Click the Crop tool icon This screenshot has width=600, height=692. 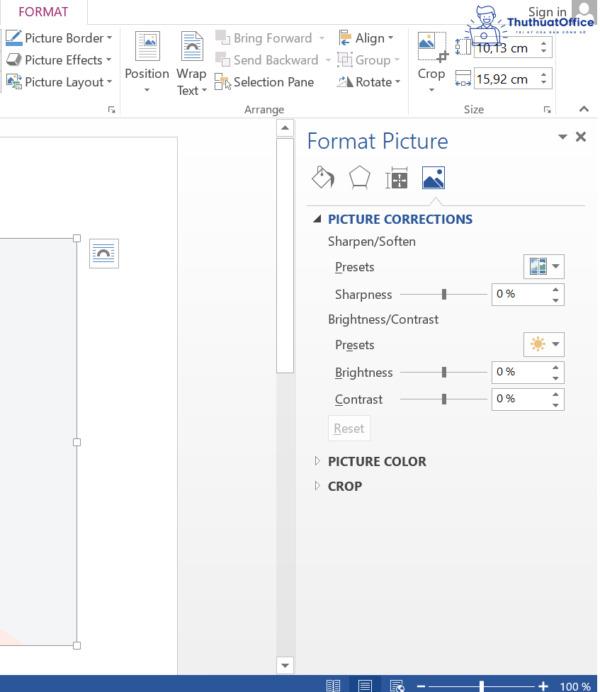point(431,45)
